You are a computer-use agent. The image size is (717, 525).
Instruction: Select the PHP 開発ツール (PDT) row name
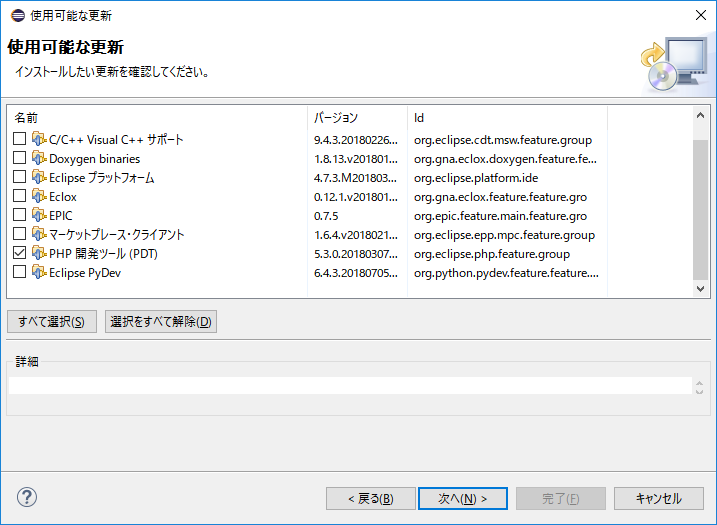[x=103, y=254]
